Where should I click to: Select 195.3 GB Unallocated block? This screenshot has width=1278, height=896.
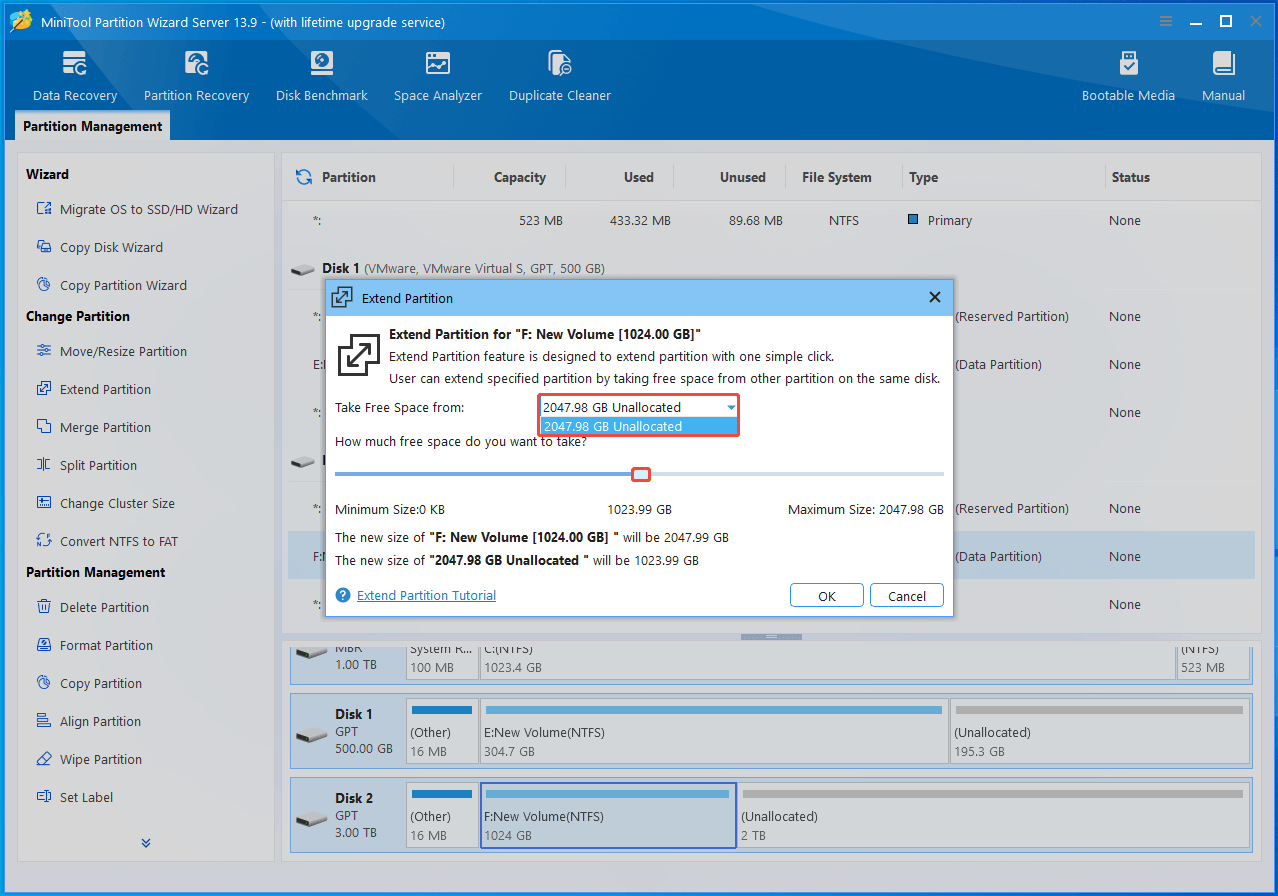point(1099,732)
